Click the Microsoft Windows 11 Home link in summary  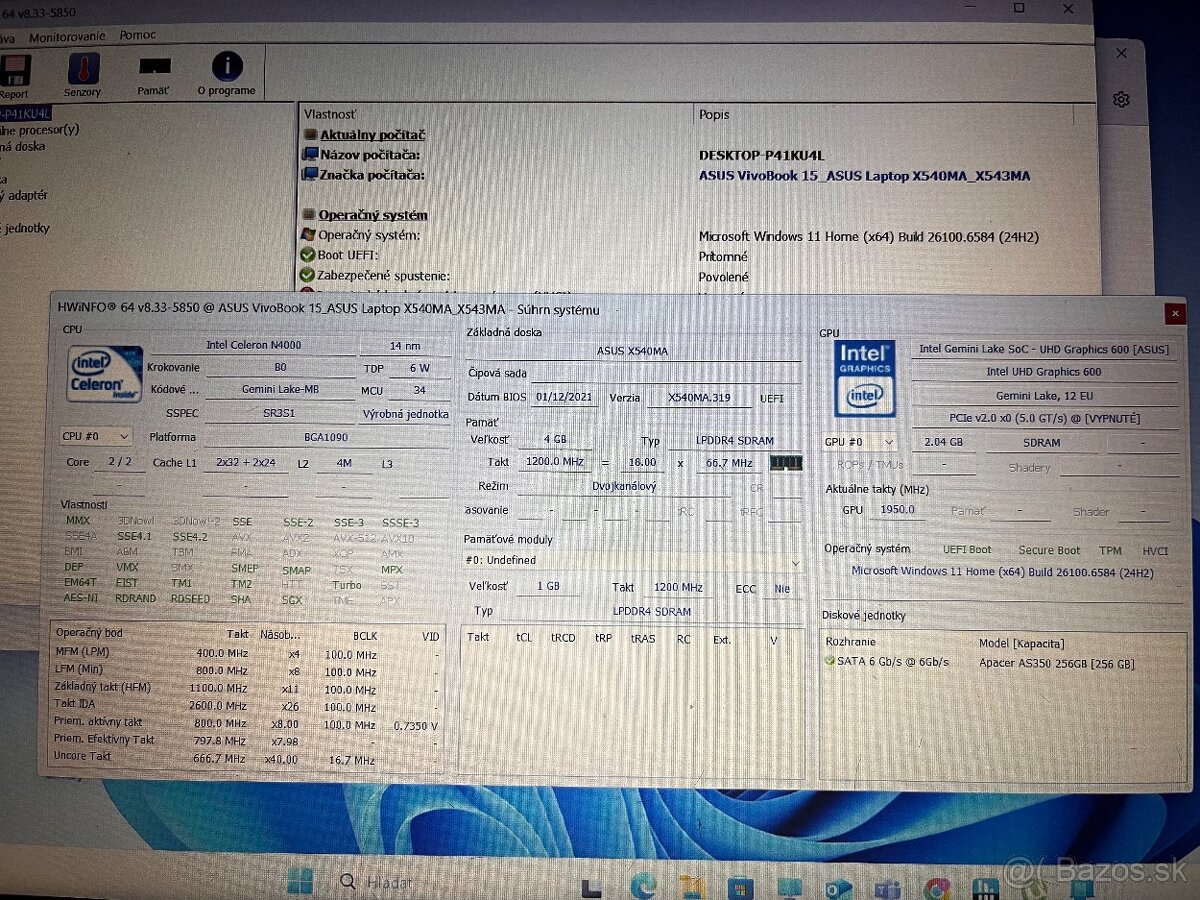pos(1001,572)
